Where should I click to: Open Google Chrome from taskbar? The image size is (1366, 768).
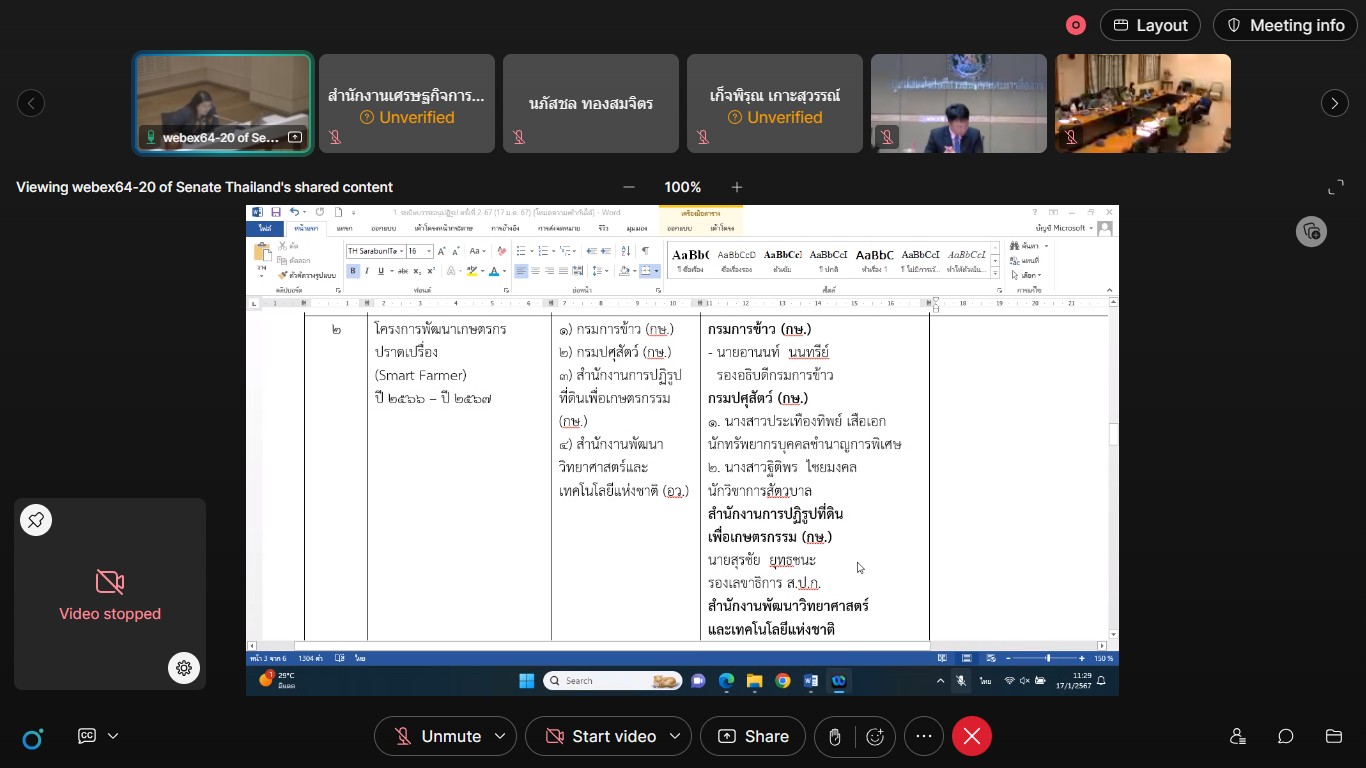point(782,681)
